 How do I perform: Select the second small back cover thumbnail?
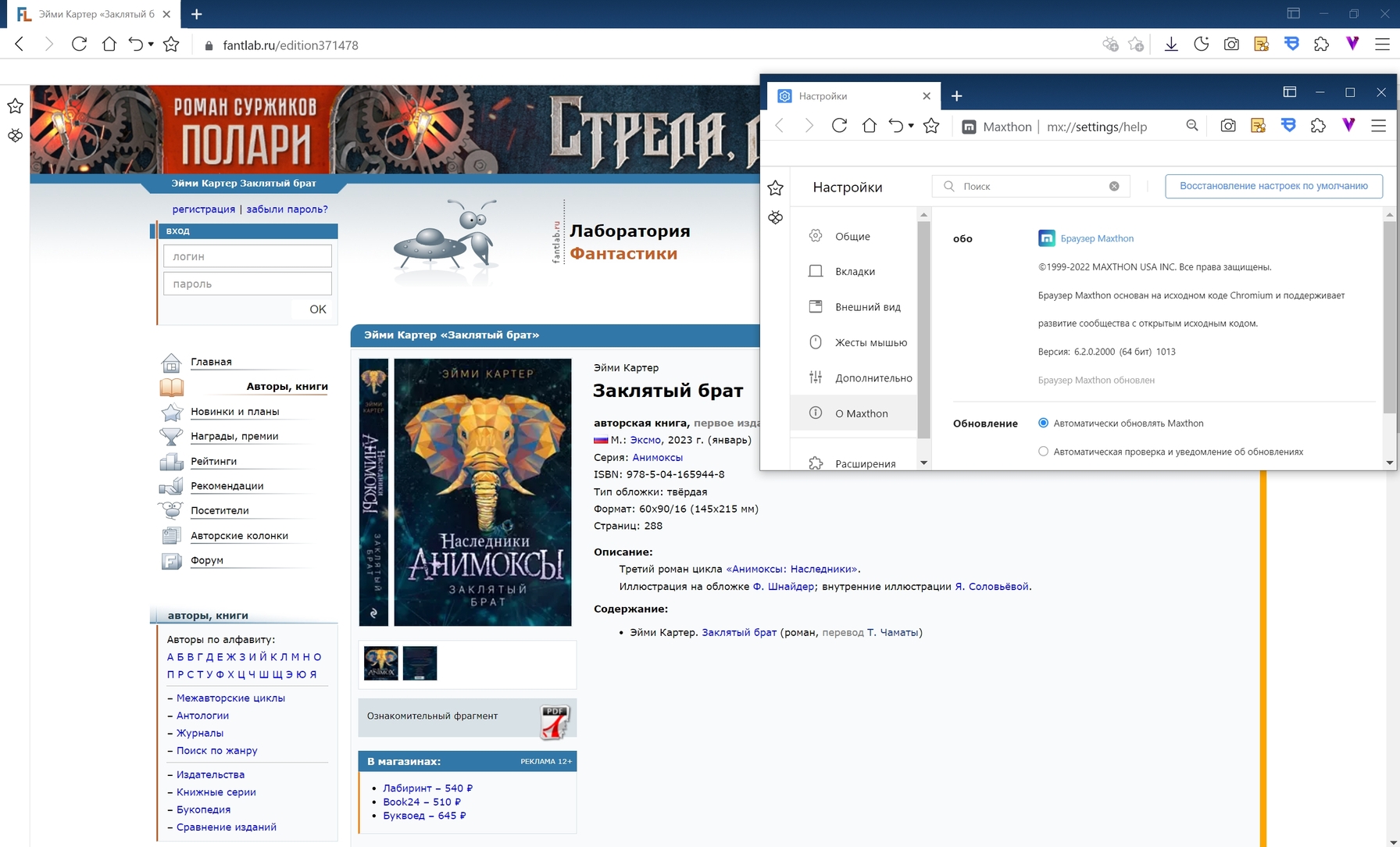[420, 663]
